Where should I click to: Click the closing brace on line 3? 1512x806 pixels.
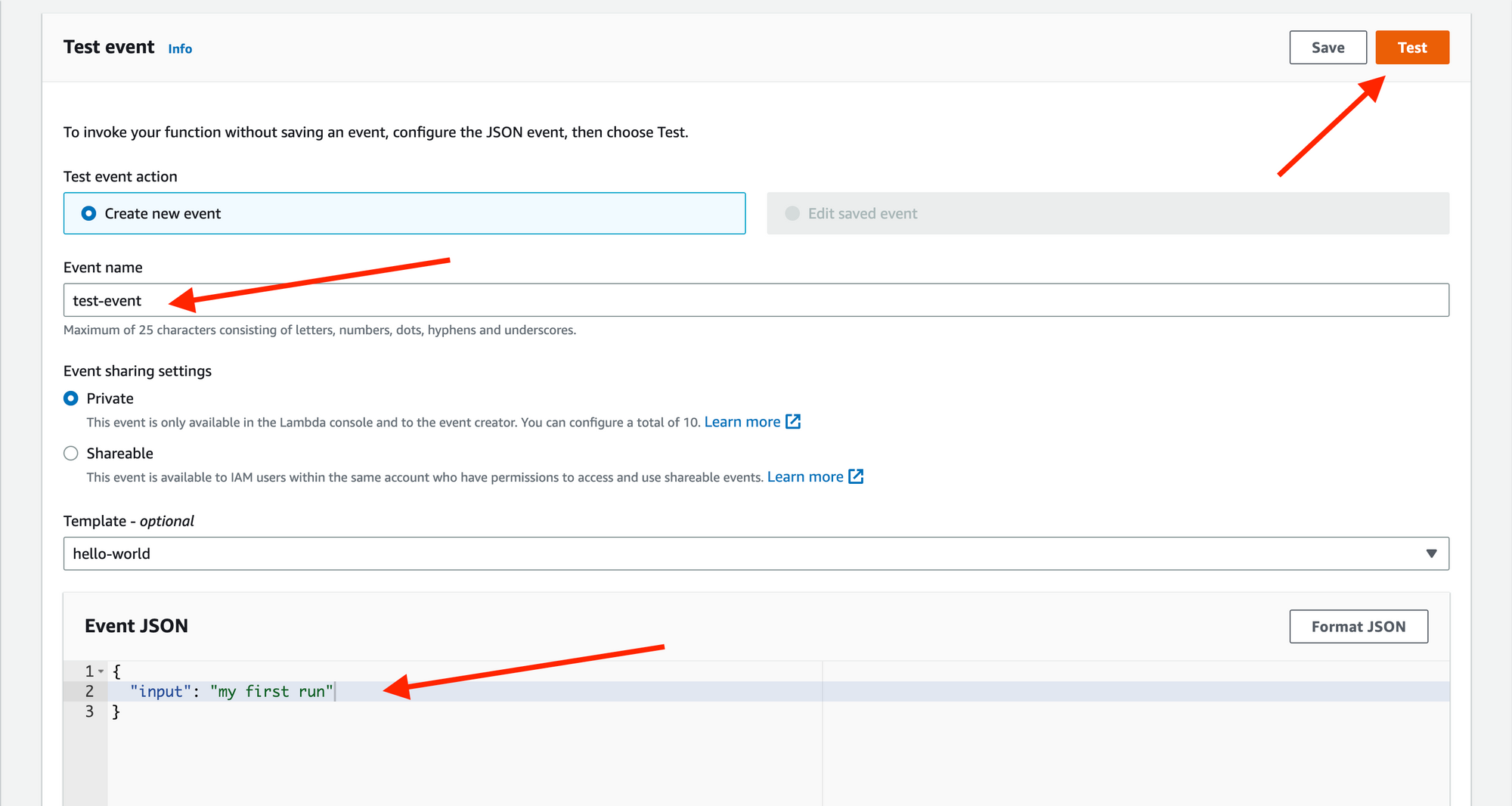pyautogui.click(x=116, y=711)
